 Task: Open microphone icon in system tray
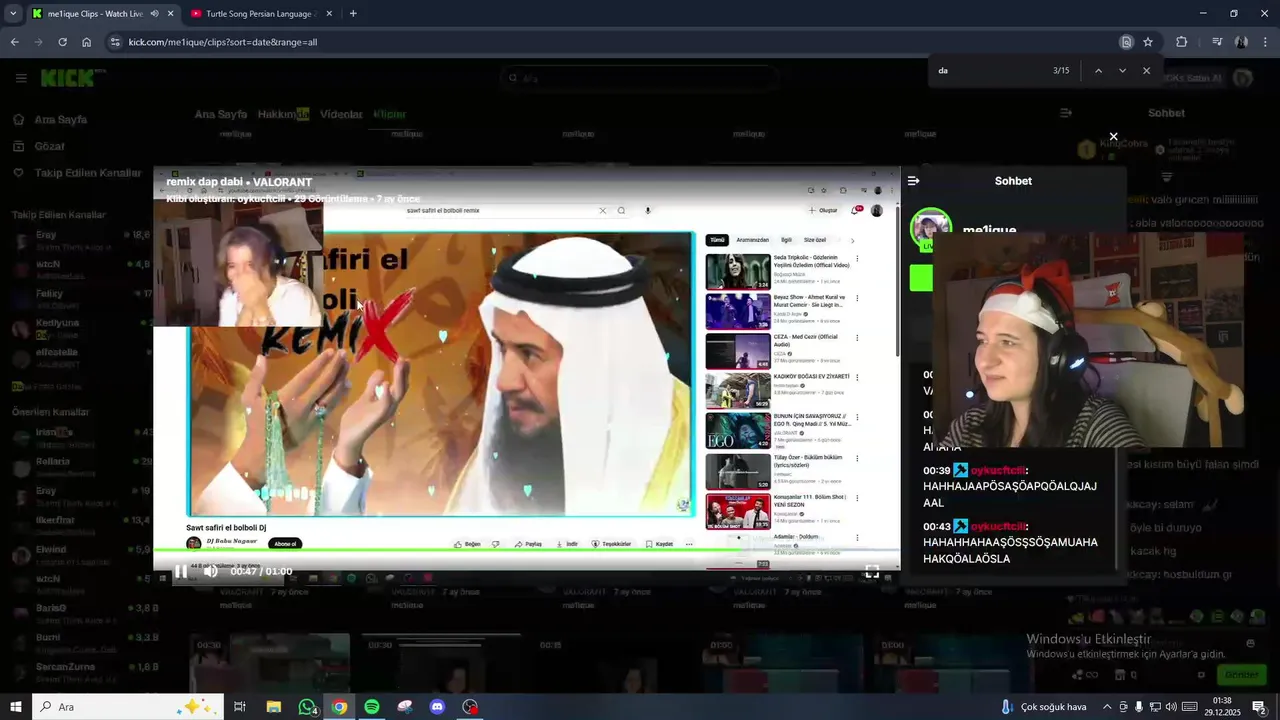[x=1139, y=707]
